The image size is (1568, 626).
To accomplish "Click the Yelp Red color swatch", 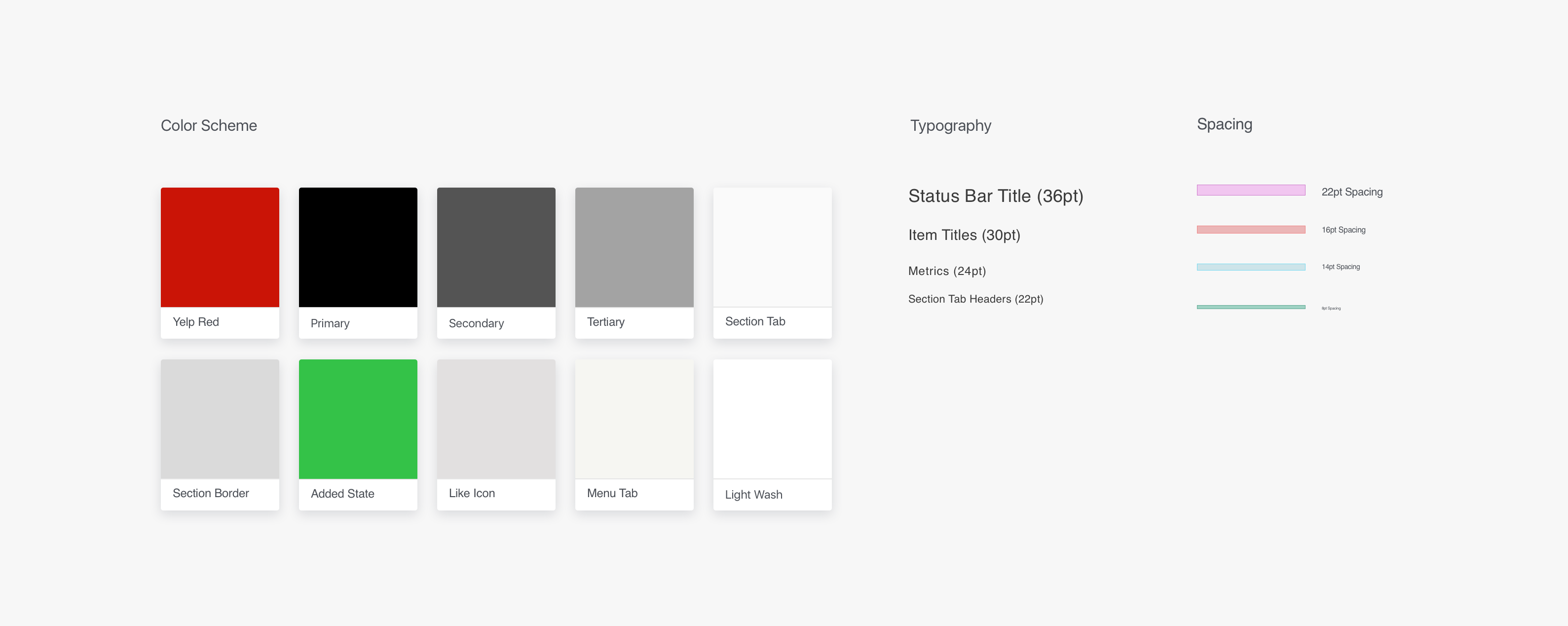I will 220,247.
